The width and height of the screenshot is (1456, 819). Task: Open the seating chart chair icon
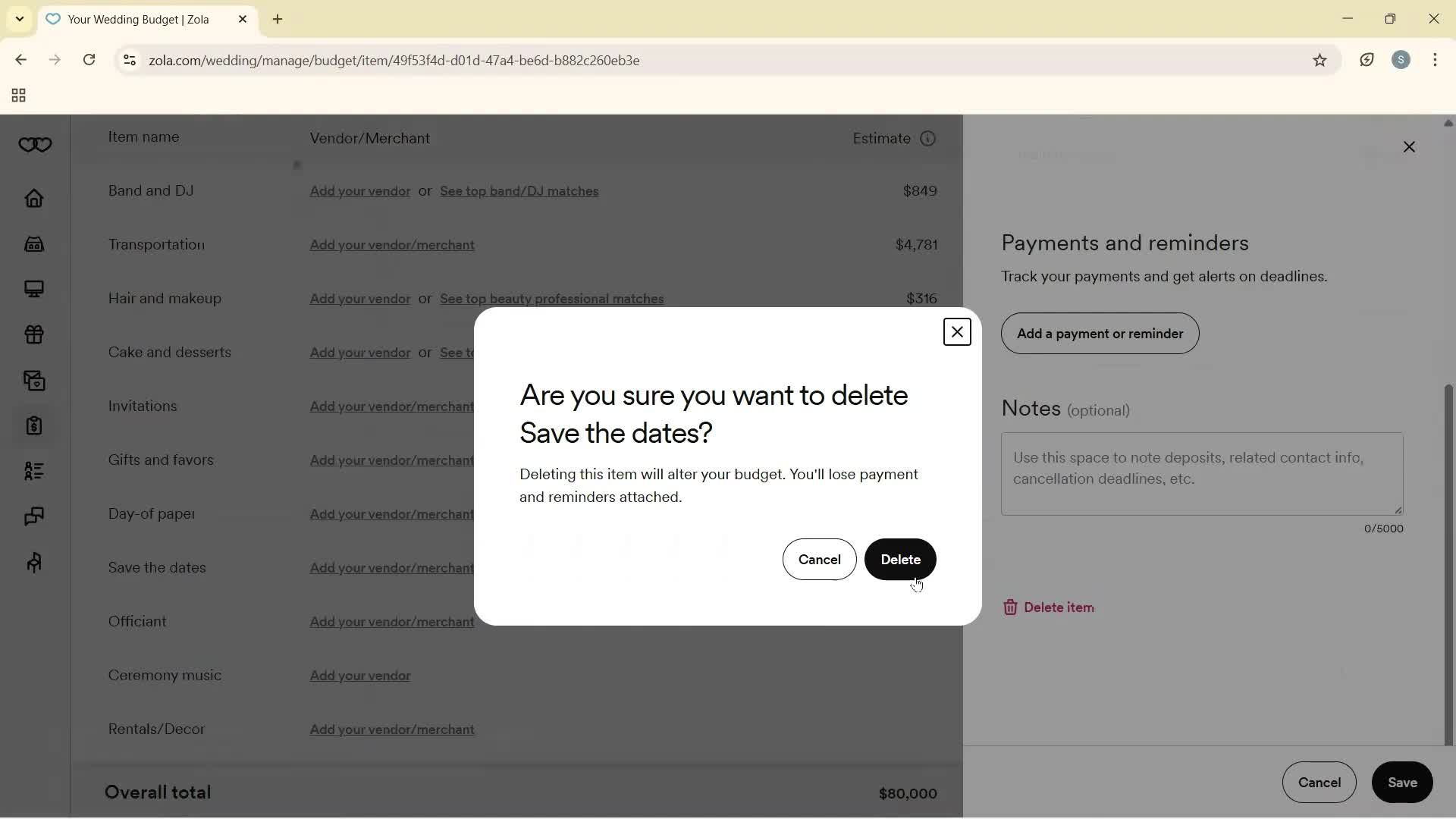34,562
